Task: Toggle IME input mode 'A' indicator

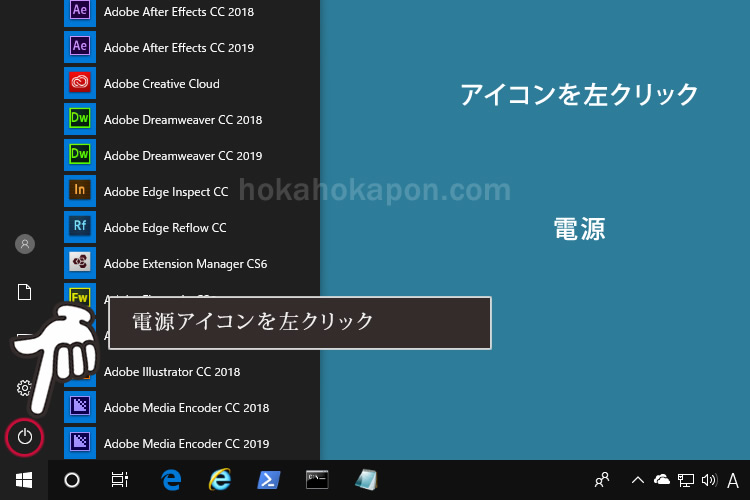Action: [x=733, y=480]
